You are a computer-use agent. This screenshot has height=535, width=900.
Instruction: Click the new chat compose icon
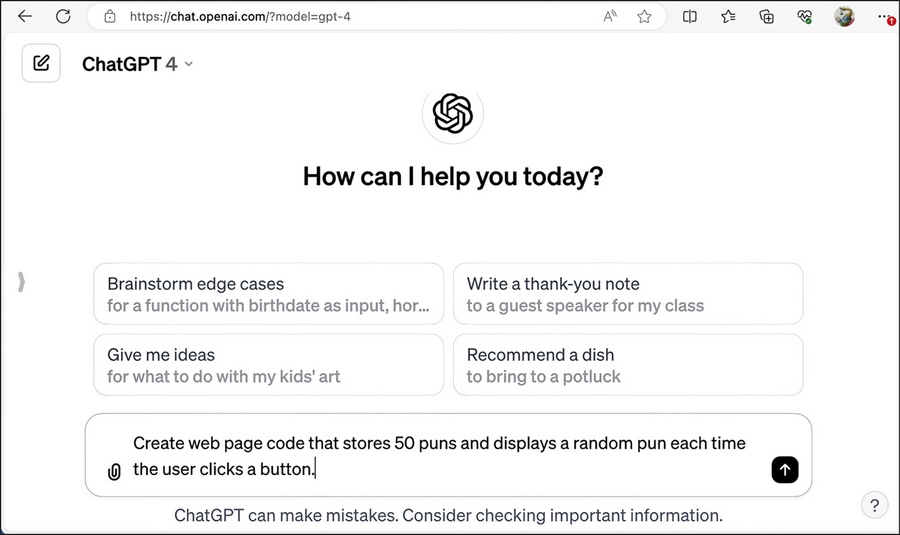[x=41, y=63]
